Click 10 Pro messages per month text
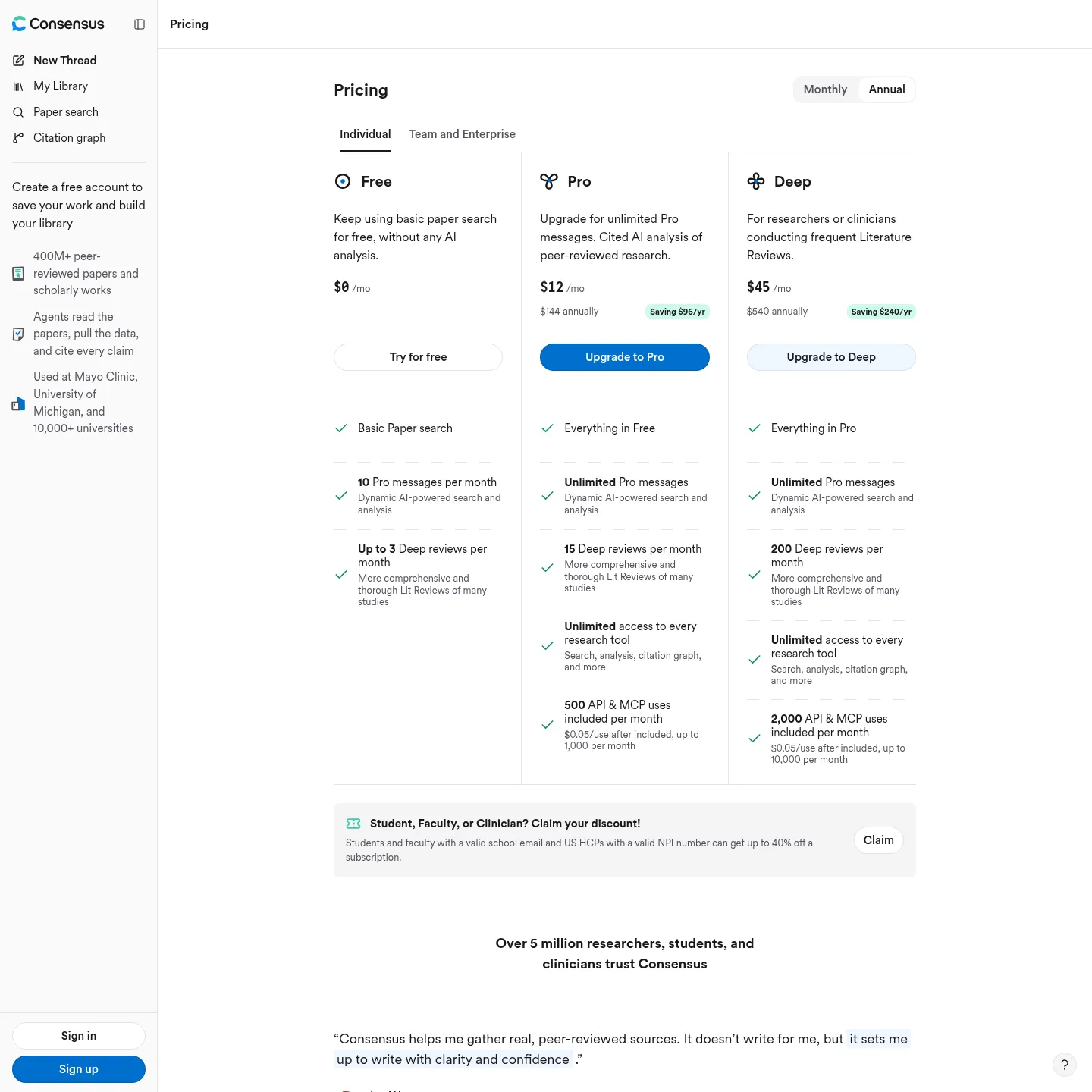The image size is (1092, 1092). 428,482
